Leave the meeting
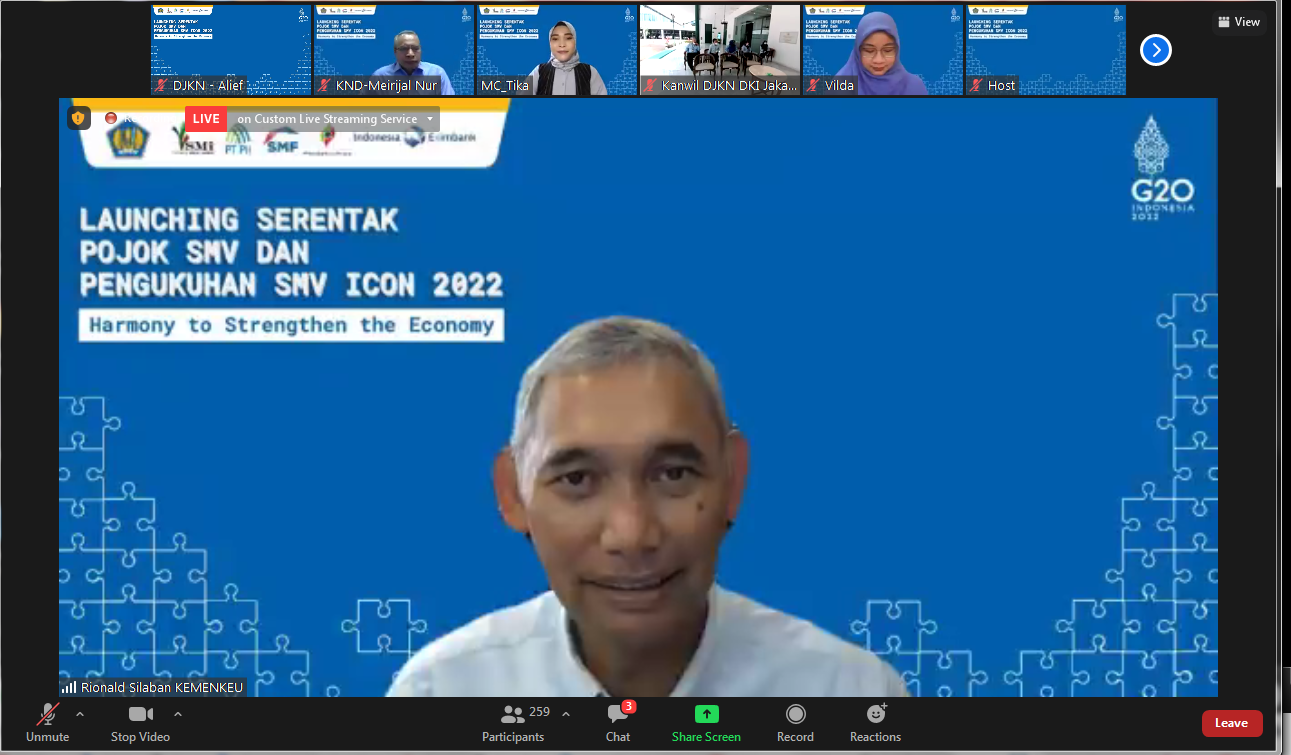1291x755 pixels. tap(1231, 723)
